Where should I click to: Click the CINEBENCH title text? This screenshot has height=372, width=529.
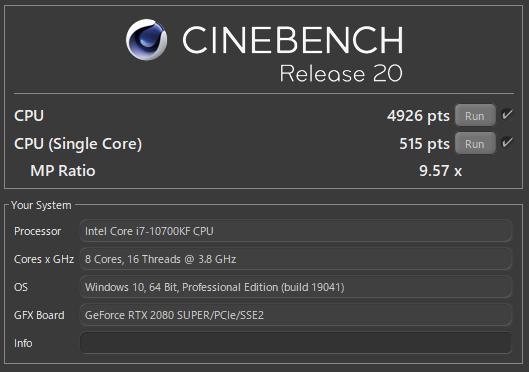tap(293, 40)
